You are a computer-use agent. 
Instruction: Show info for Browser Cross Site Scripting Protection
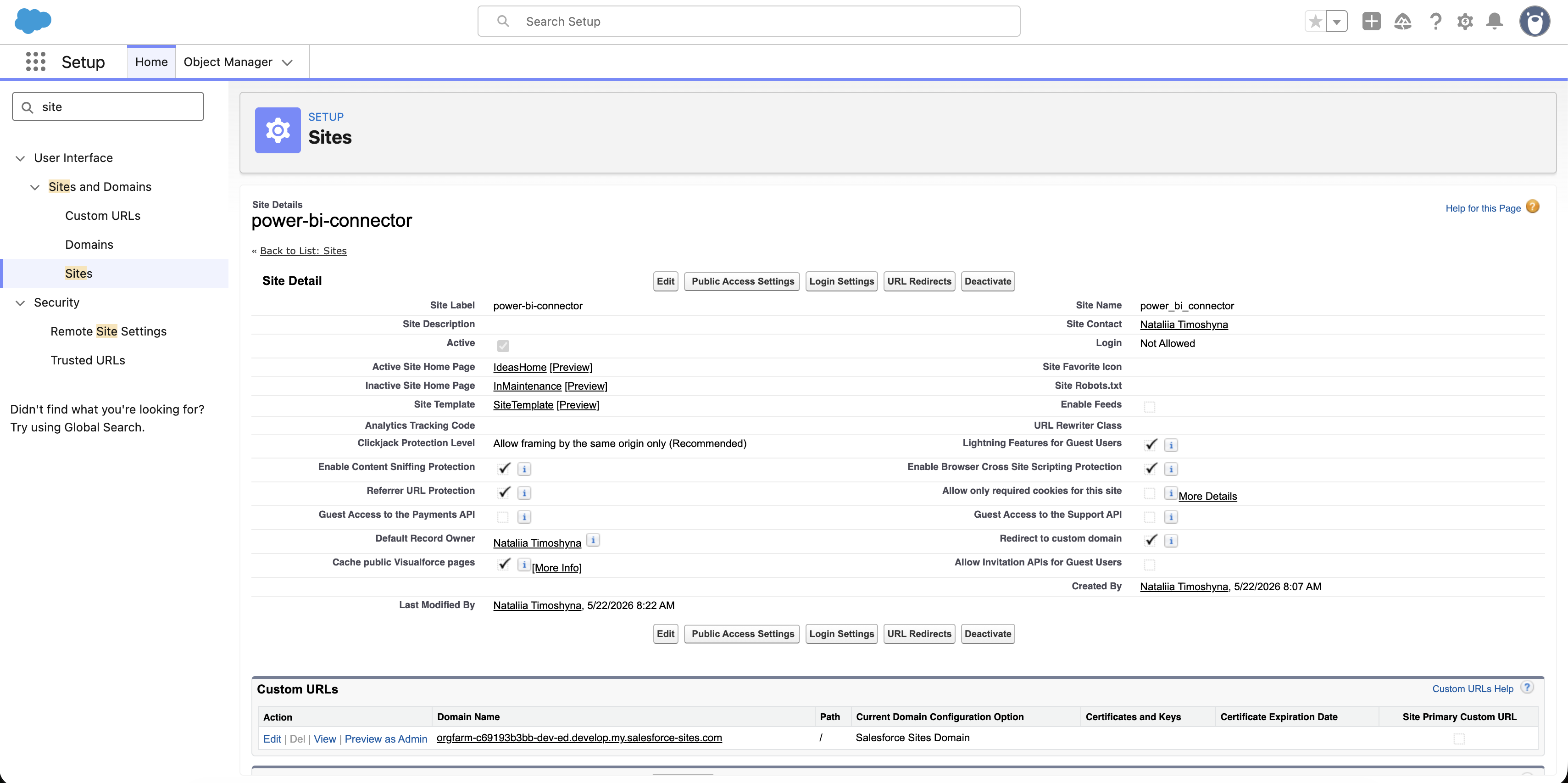1171,469
